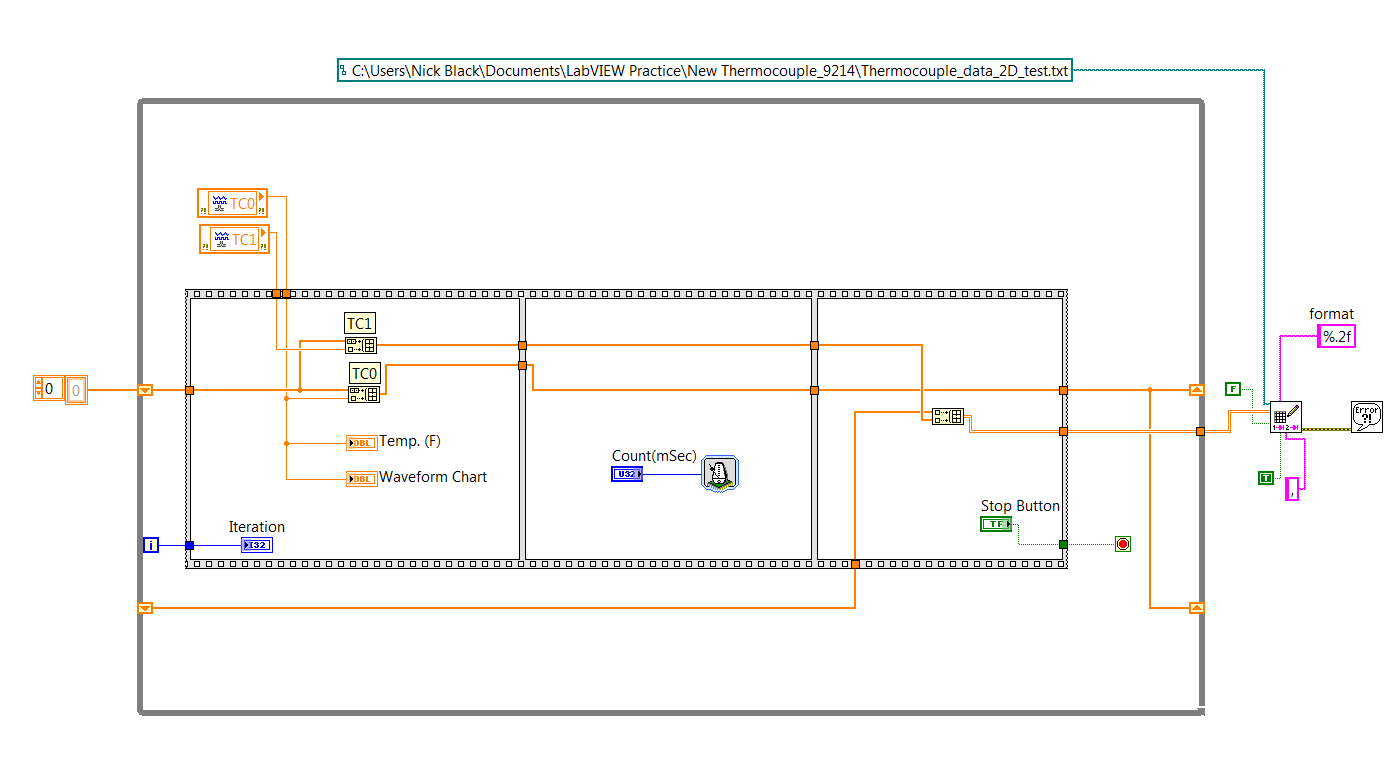Click the build array in the third frame
Viewport: 1396px width, 771px height.
coord(948,417)
